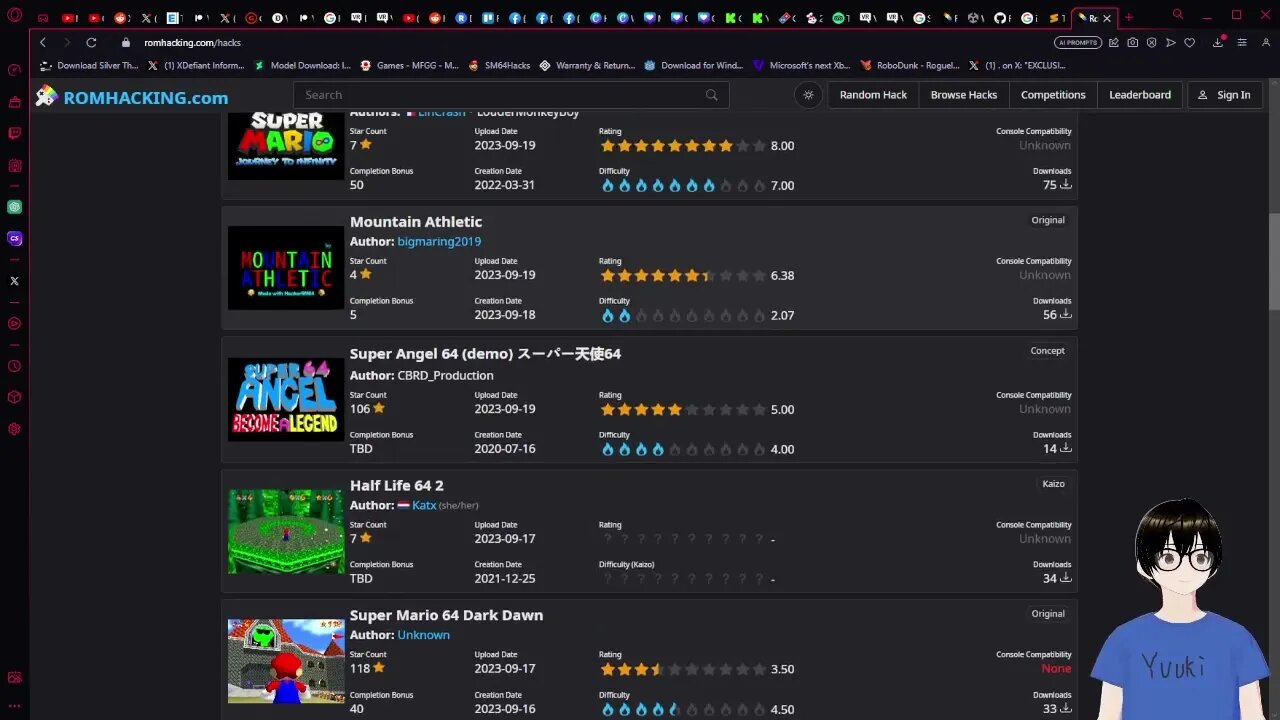Click the AI Prompts badge in address bar
The image size is (1280, 720).
point(1078,42)
